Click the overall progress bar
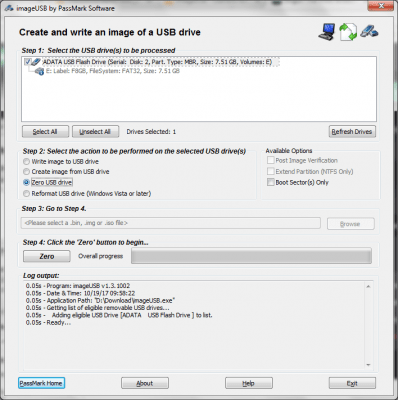 click(x=251, y=256)
